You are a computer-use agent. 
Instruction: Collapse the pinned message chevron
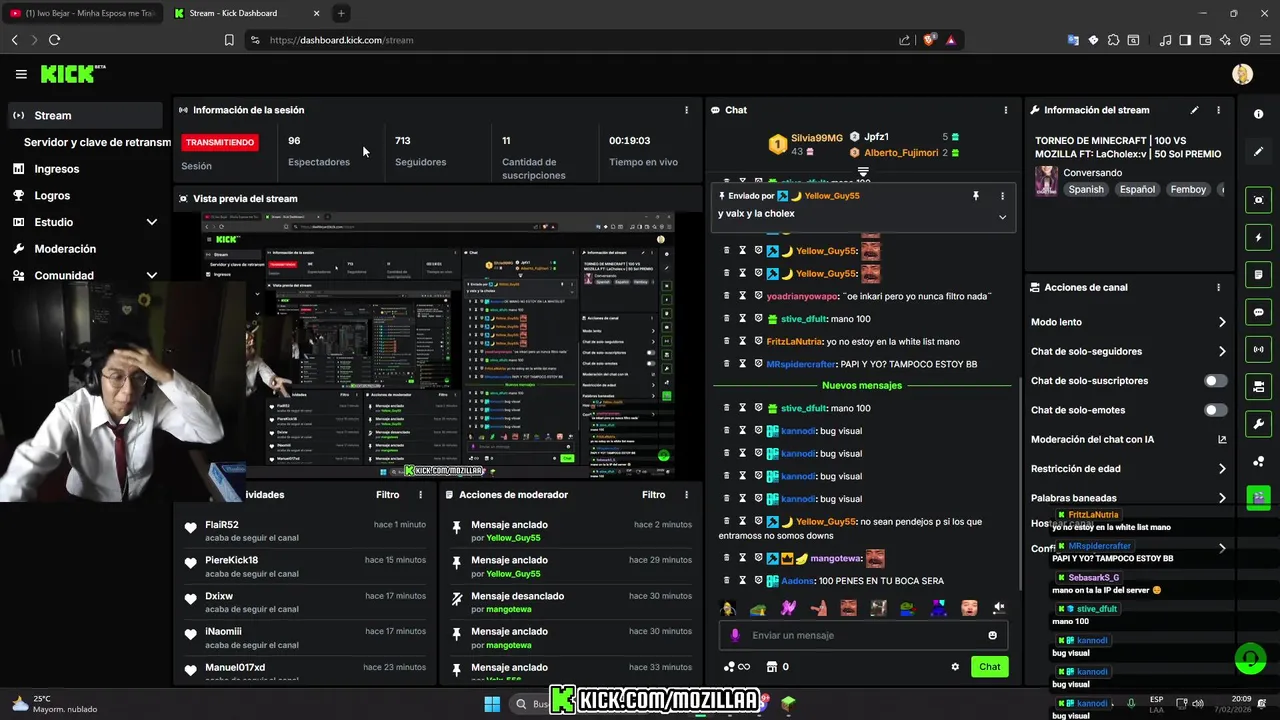1002,217
